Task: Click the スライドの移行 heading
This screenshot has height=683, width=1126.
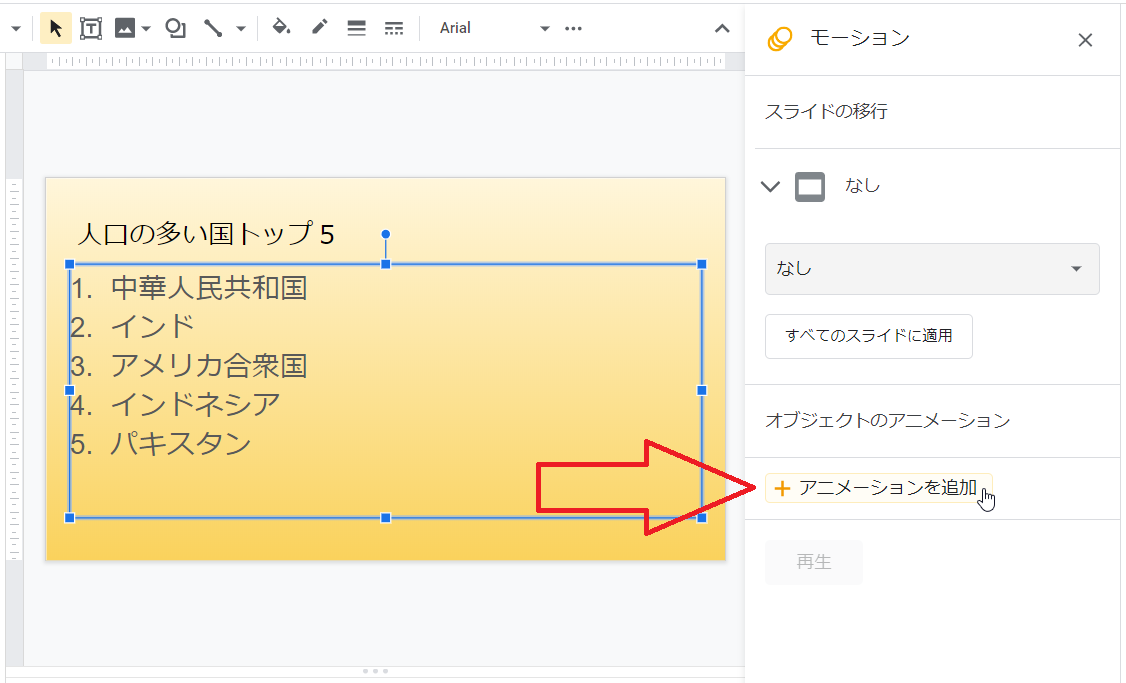Action: point(827,111)
